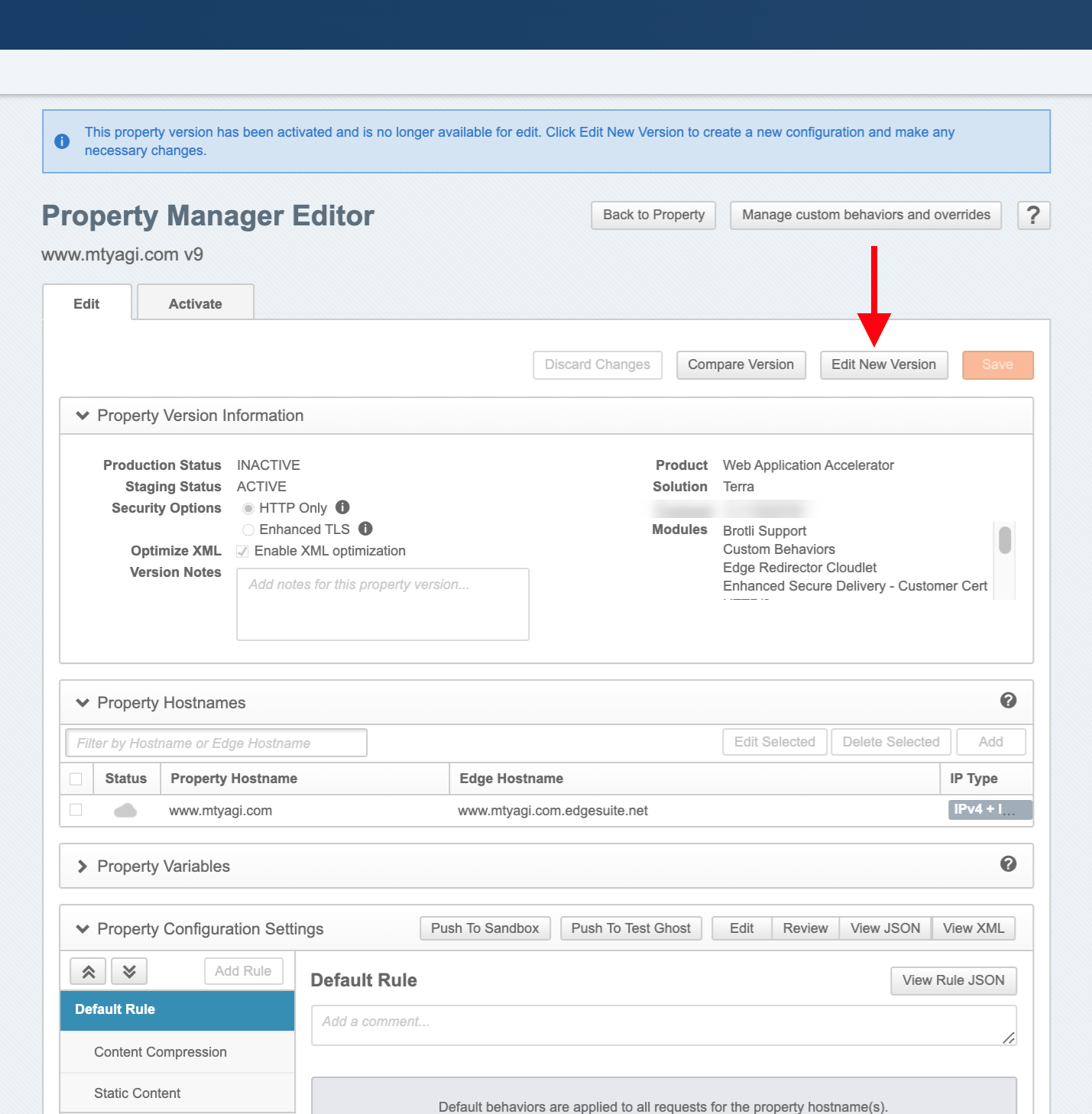This screenshot has height=1114, width=1092.
Task: Click the Edit New Version button
Action: (883, 364)
